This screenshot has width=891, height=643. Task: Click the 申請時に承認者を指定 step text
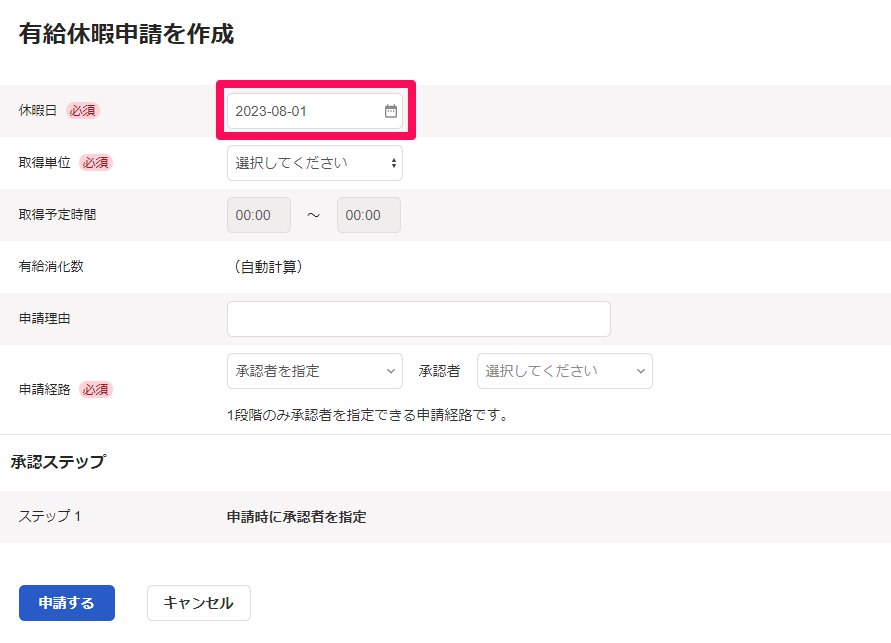coord(296,517)
